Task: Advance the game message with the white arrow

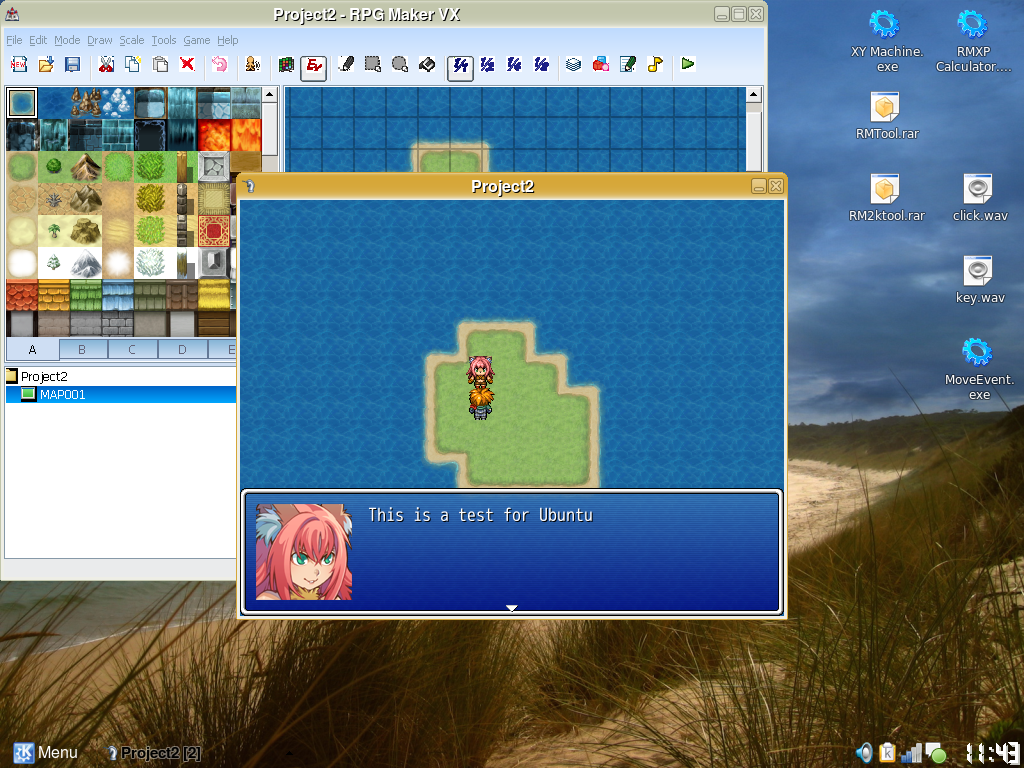Action: coord(512,608)
